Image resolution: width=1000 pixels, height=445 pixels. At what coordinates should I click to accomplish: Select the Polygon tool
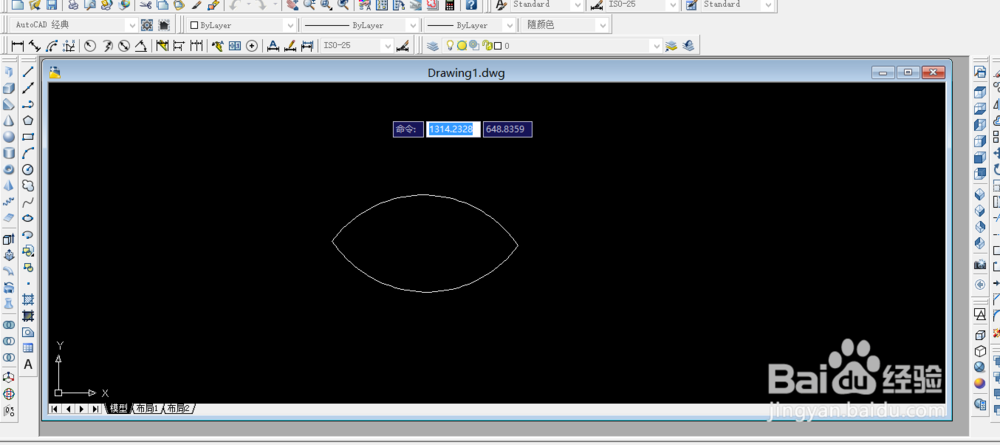[x=28, y=120]
